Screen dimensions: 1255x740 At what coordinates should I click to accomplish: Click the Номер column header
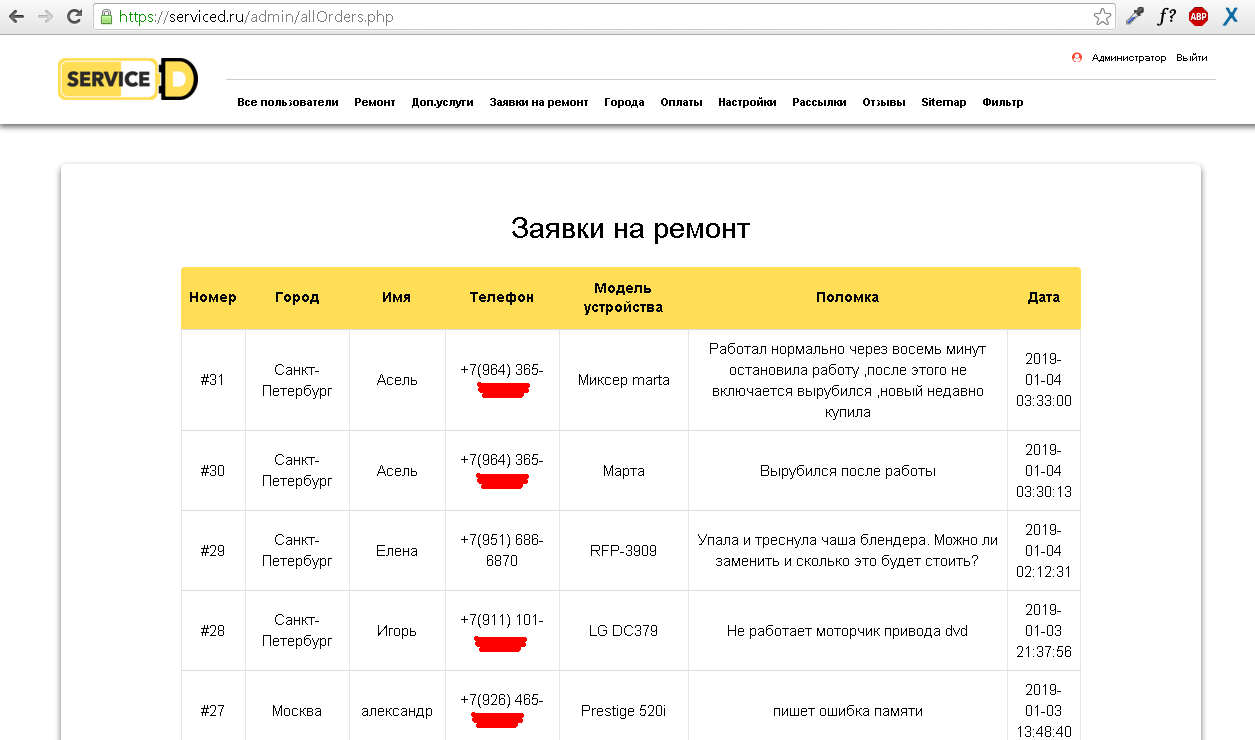pos(213,297)
